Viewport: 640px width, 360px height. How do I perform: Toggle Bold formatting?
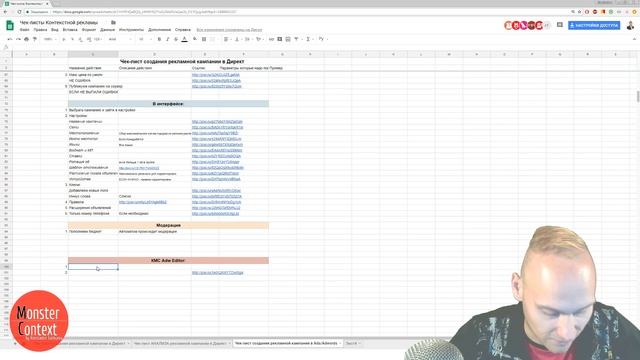pyautogui.click(x=159, y=39)
